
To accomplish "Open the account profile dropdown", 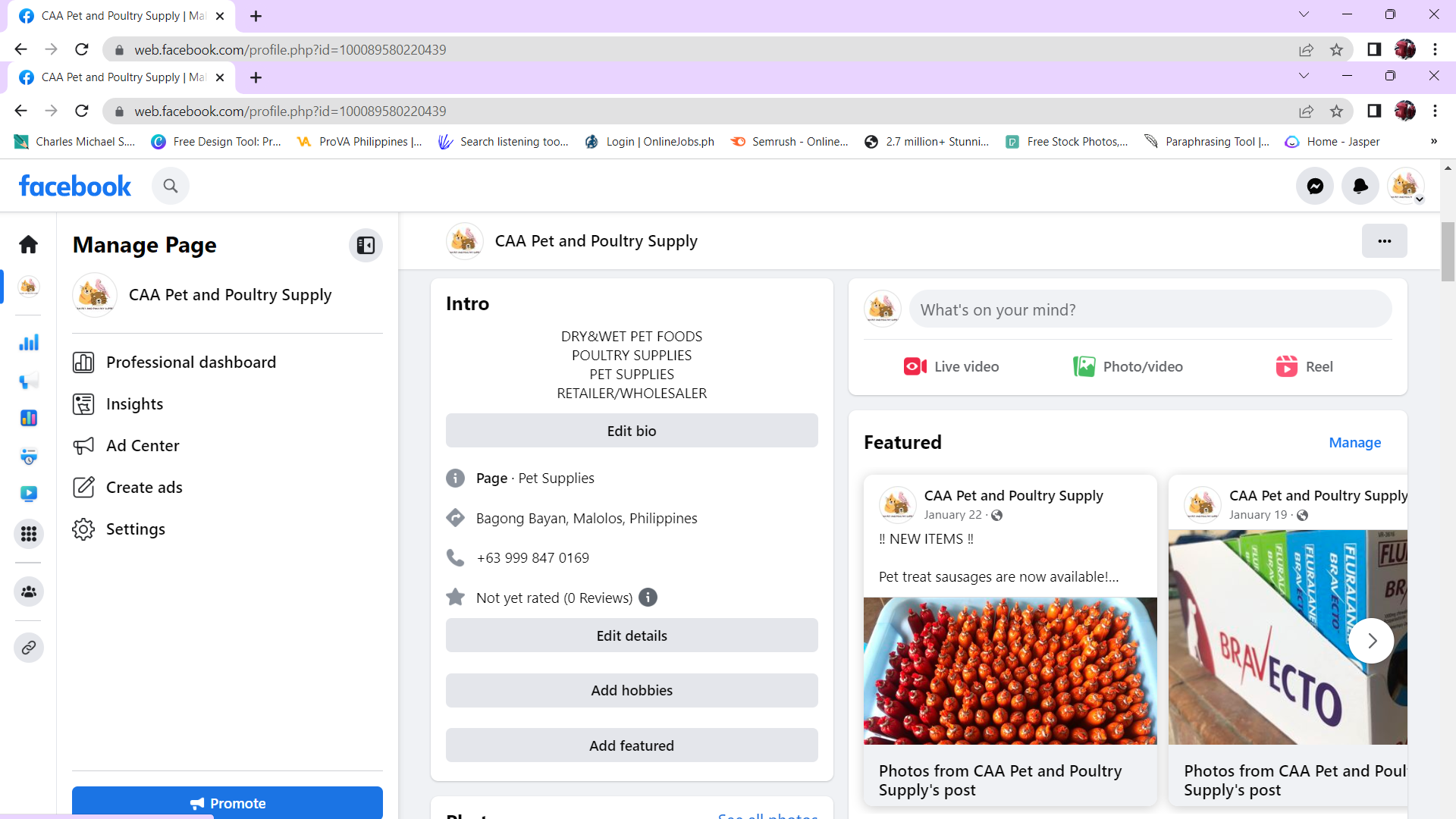I will point(1406,186).
